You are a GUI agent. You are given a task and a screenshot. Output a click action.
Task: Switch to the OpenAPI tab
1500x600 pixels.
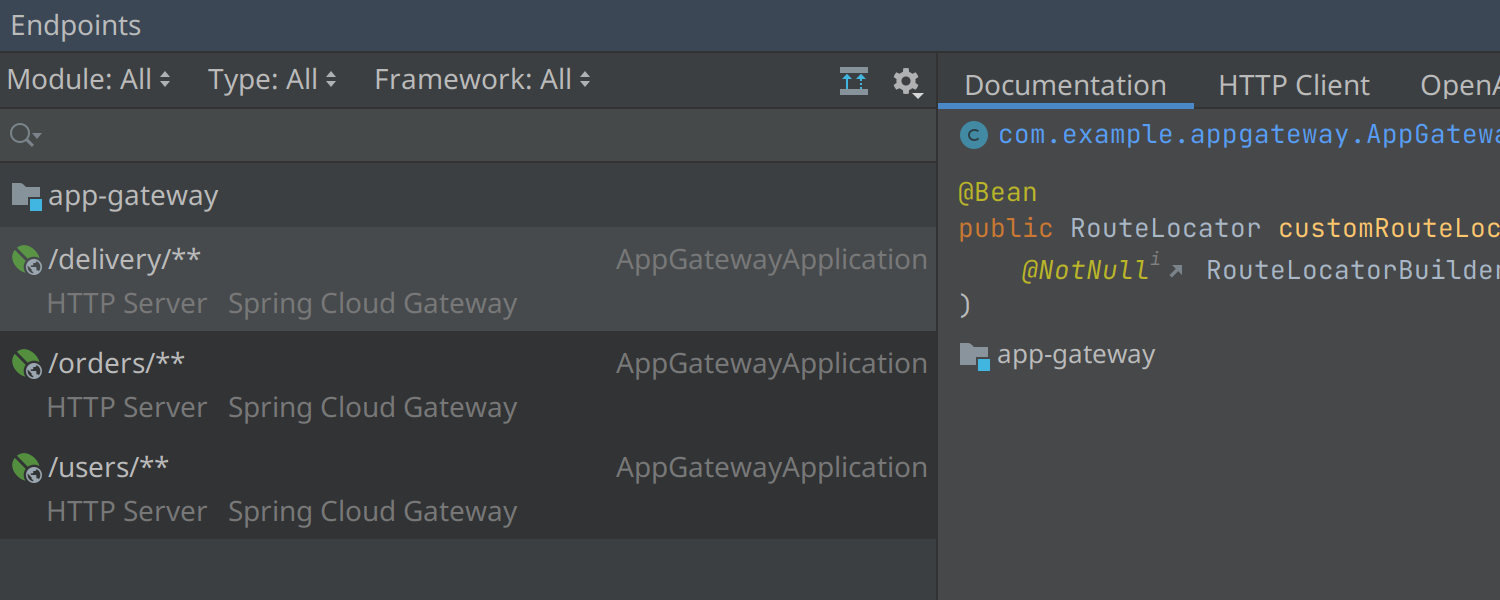pyautogui.click(x=1460, y=85)
